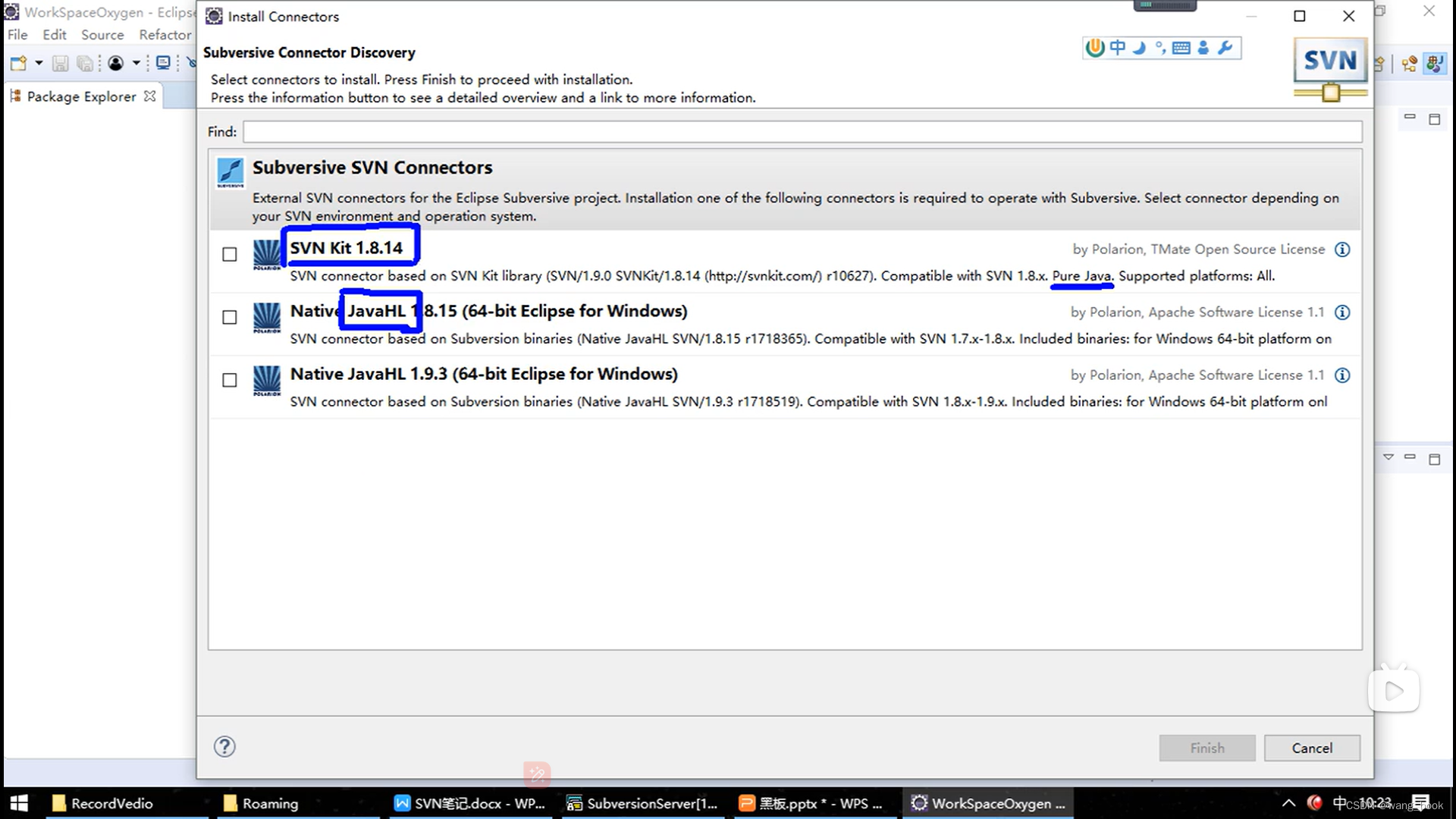Switch to SVN笔记.docx WPS taskbar item
Screen dimensions: 1456x819
470,803
